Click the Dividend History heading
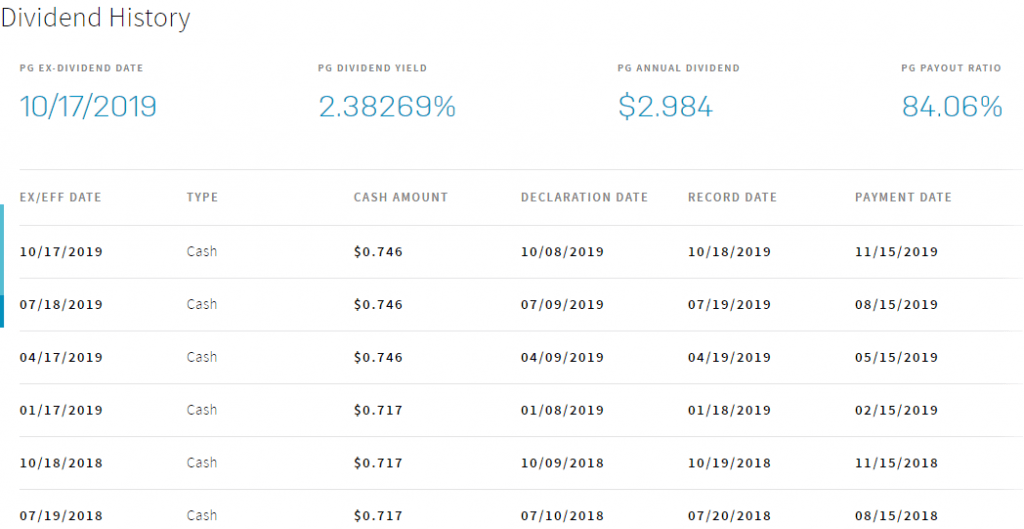 95,18
